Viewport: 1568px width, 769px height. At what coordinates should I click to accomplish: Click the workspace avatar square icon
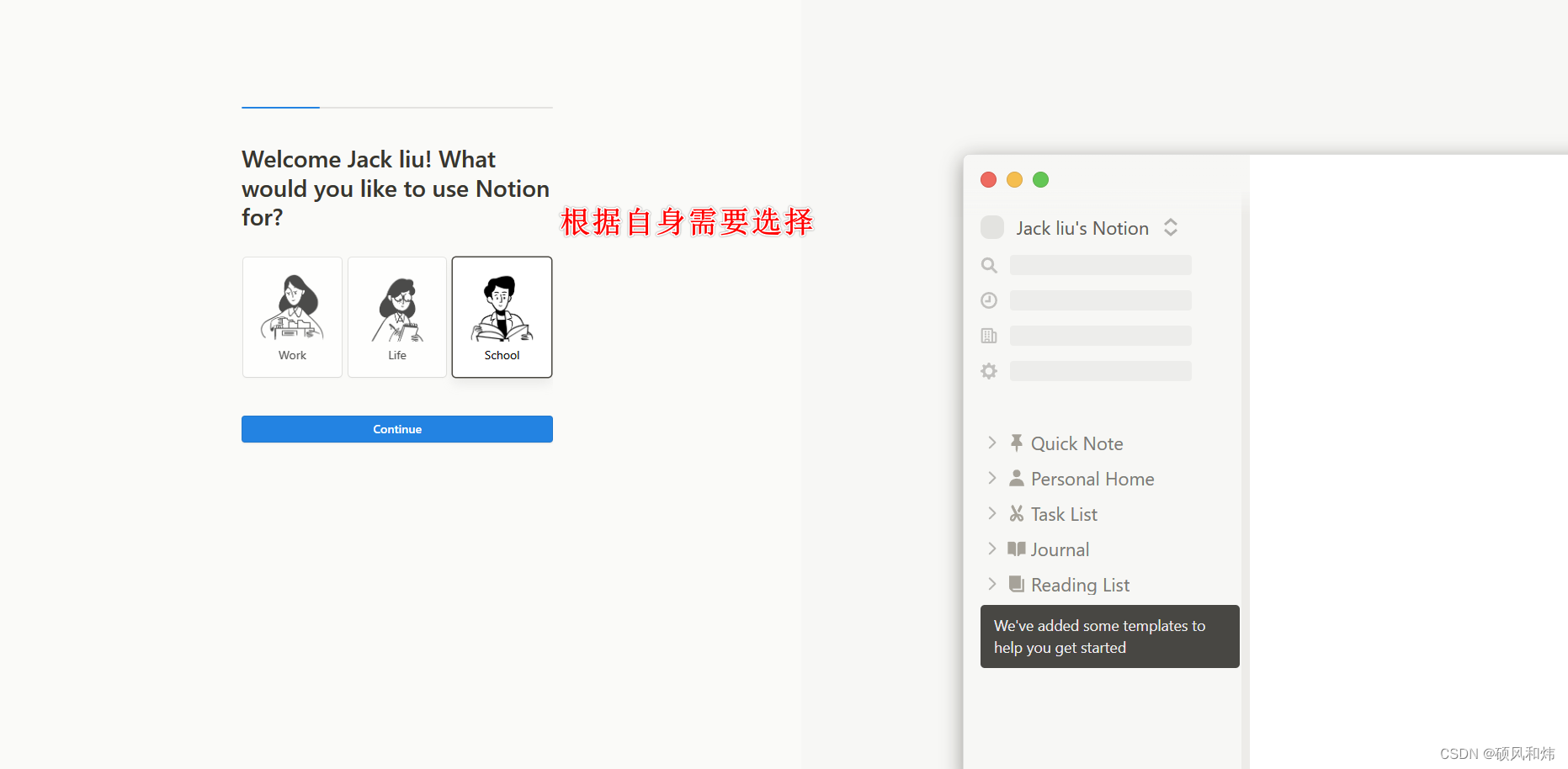pyautogui.click(x=992, y=227)
